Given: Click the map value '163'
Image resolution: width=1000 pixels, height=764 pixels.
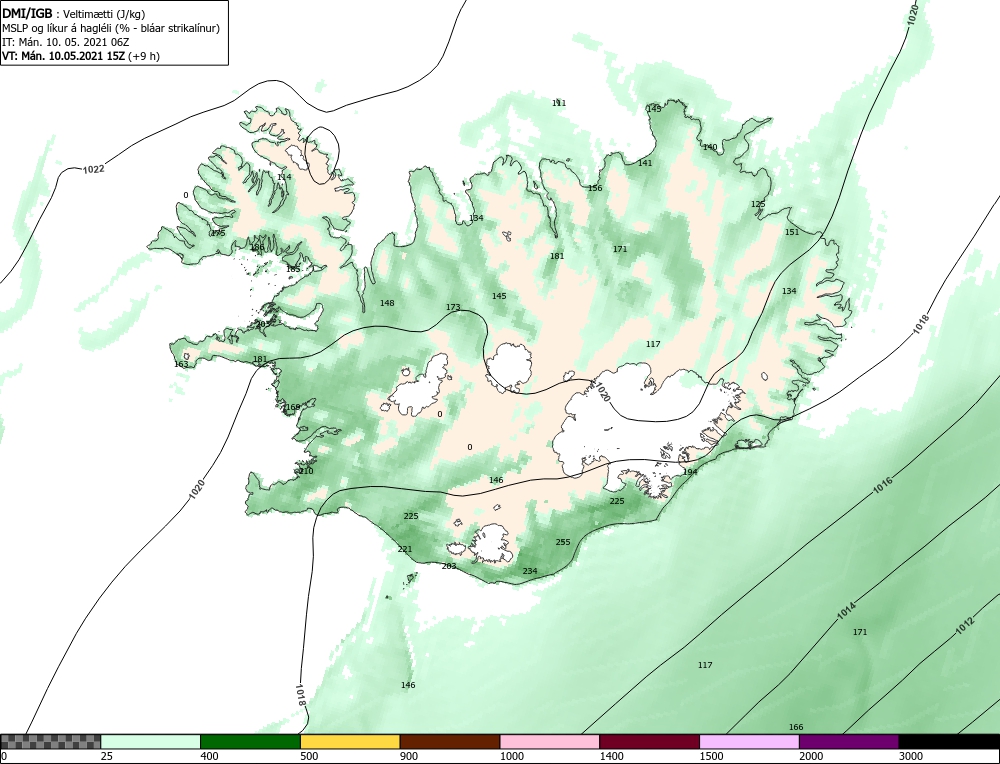Looking at the screenshot, I should (x=181, y=364).
